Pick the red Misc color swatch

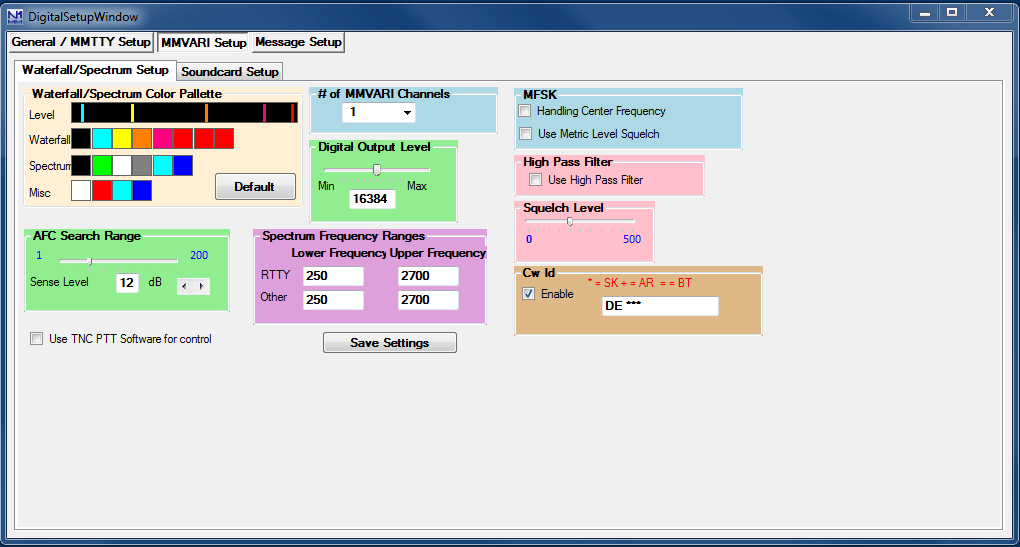coord(101,191)
